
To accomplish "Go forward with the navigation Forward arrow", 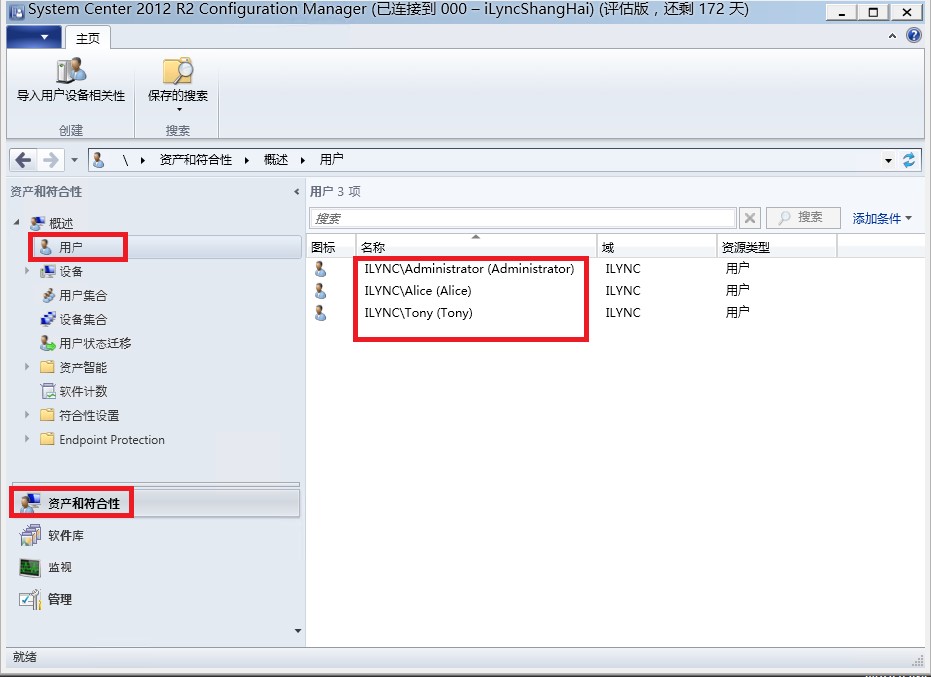I will (x=51, y=160).
